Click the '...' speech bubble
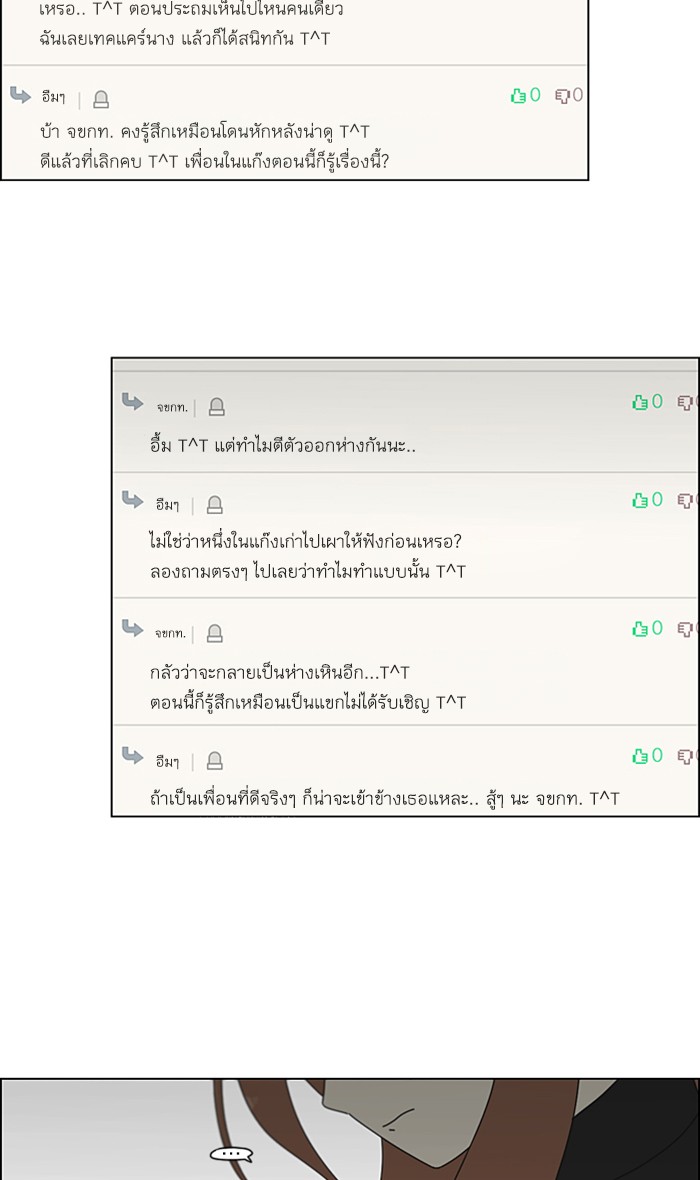Screen dimensions: 700x1180 (x=231, y=1155)
